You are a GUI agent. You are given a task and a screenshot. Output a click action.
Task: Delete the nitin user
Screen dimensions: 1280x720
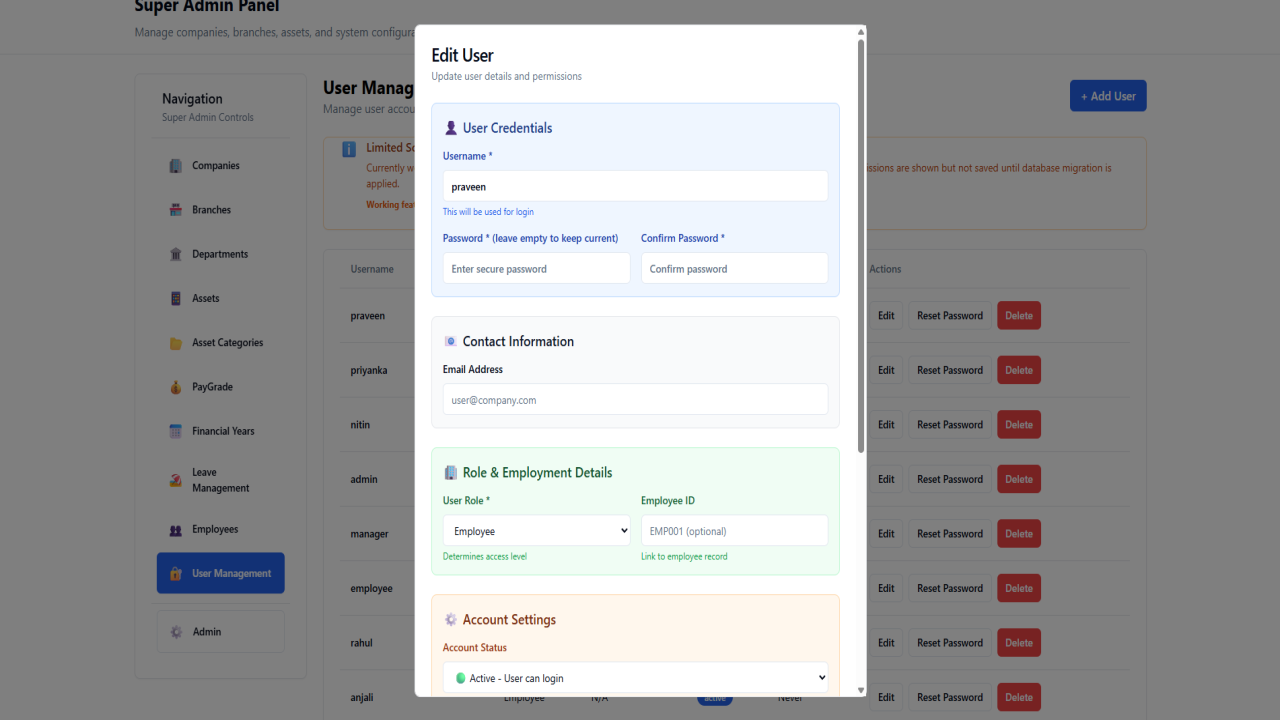pos(1019,425)
